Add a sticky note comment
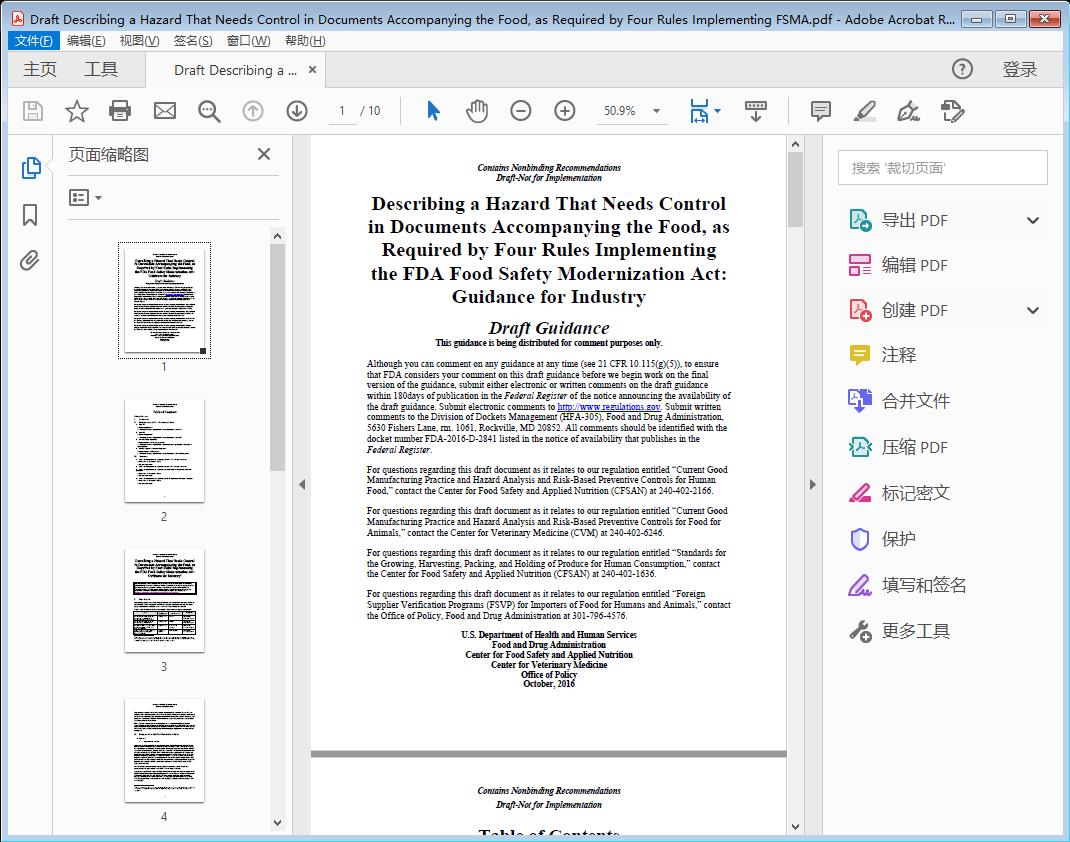The height and width of the screenshot is (842, 1070). coord(820,111)
